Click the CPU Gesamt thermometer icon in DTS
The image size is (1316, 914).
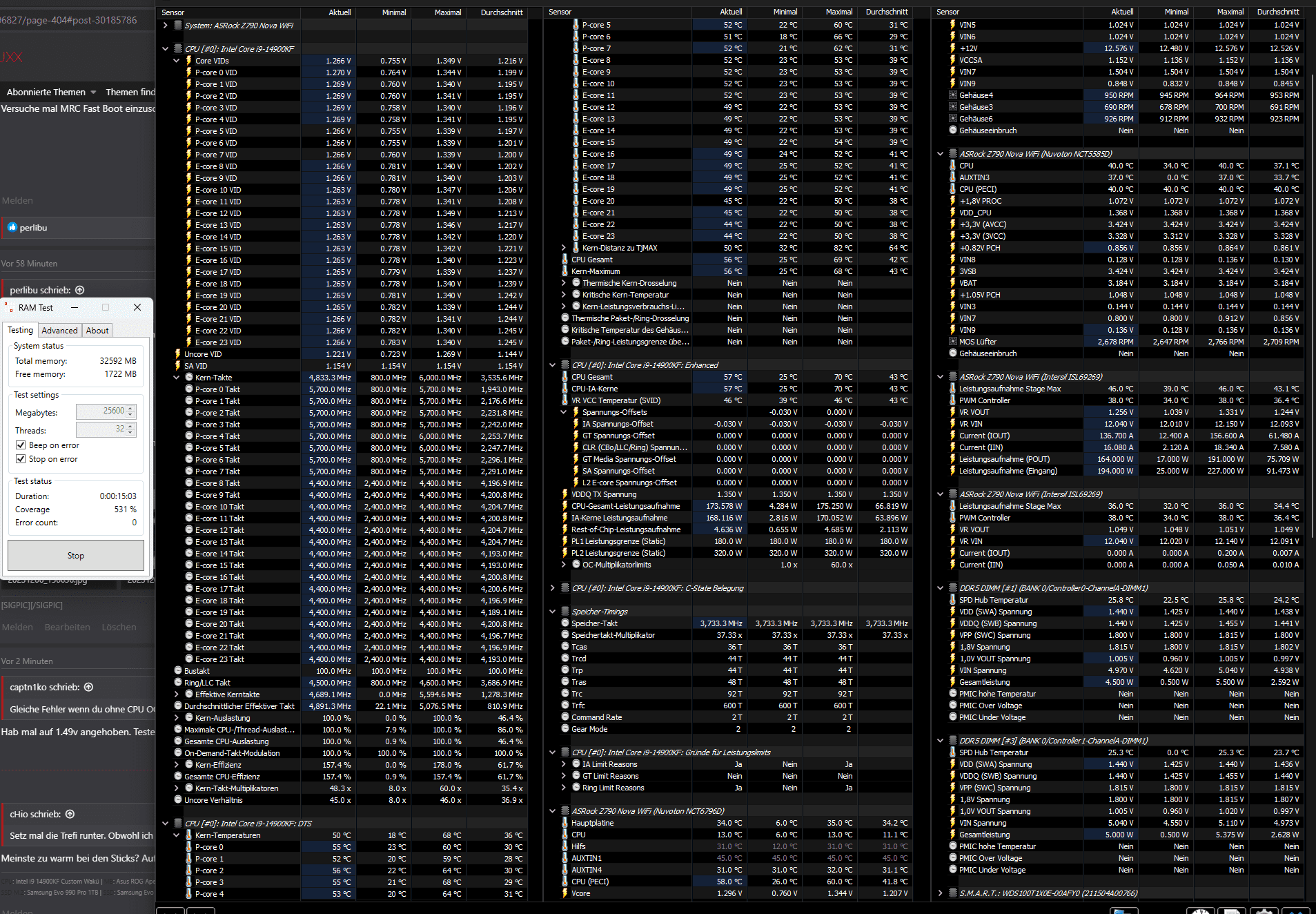click(564, 260)
